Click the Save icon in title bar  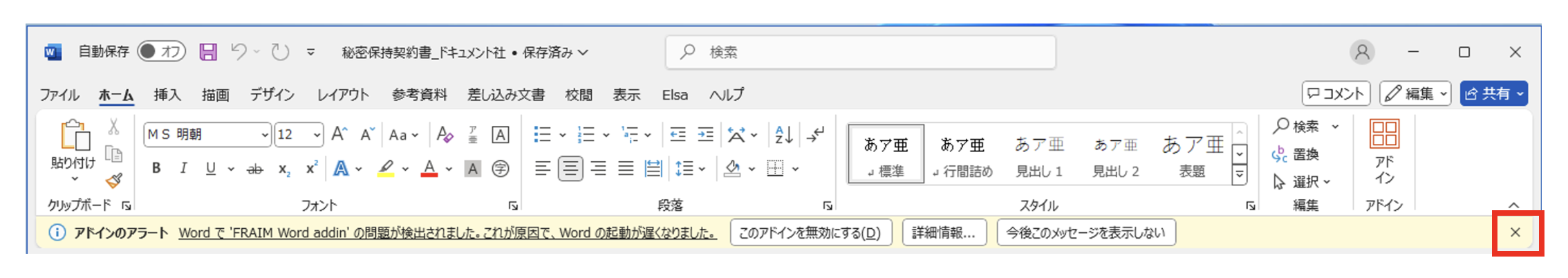(x=208, y=52)
